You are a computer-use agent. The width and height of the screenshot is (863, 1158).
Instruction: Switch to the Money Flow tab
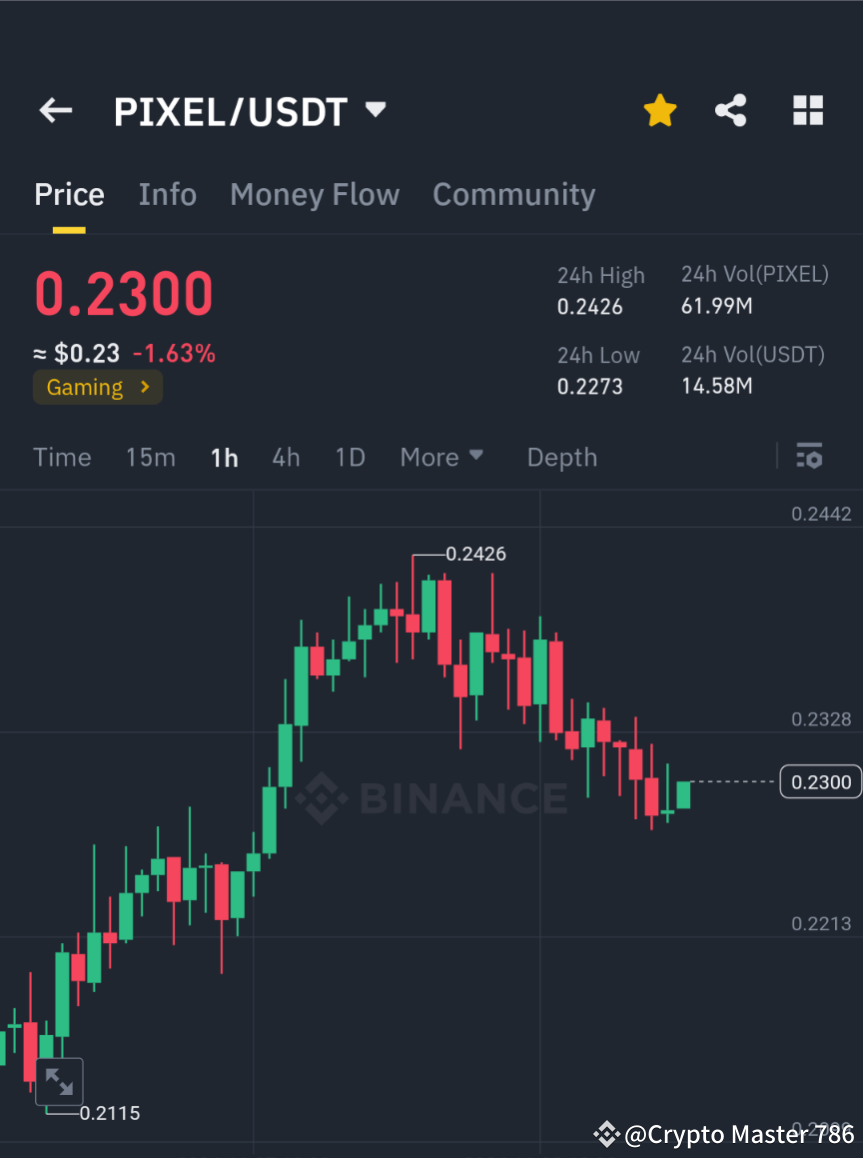click(x=314, y=194)
